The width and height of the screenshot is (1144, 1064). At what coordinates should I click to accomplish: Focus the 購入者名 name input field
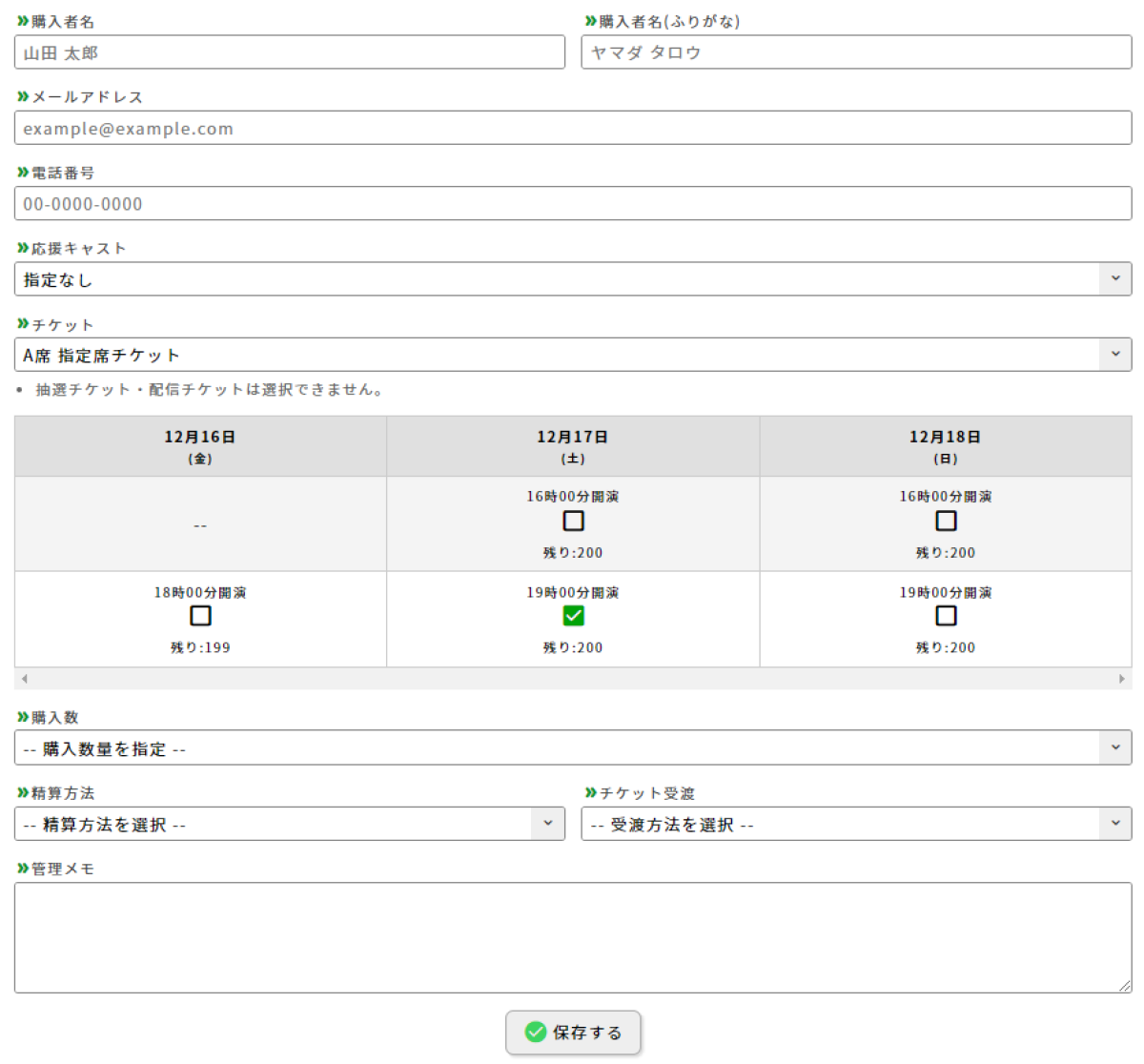[289, 52]
